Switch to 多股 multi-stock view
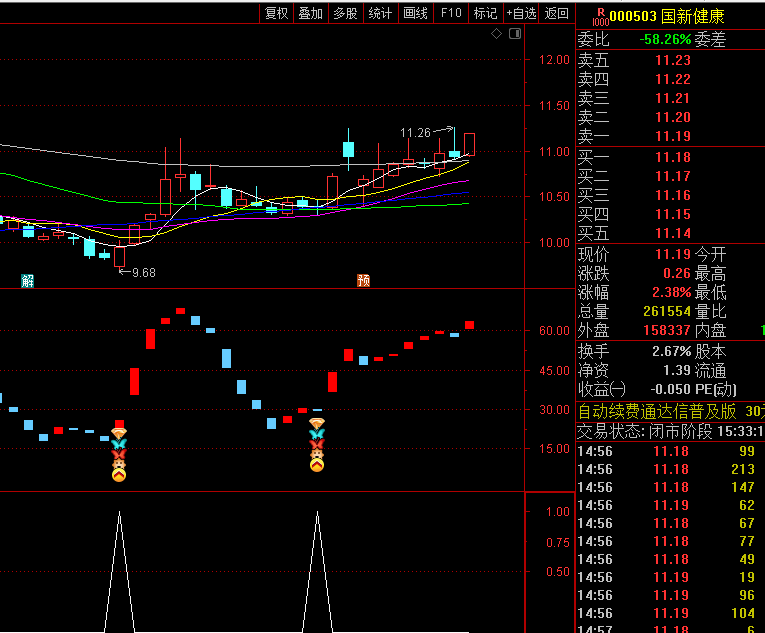The width and height of the screenshot is (765, 633). coord(345,13)
